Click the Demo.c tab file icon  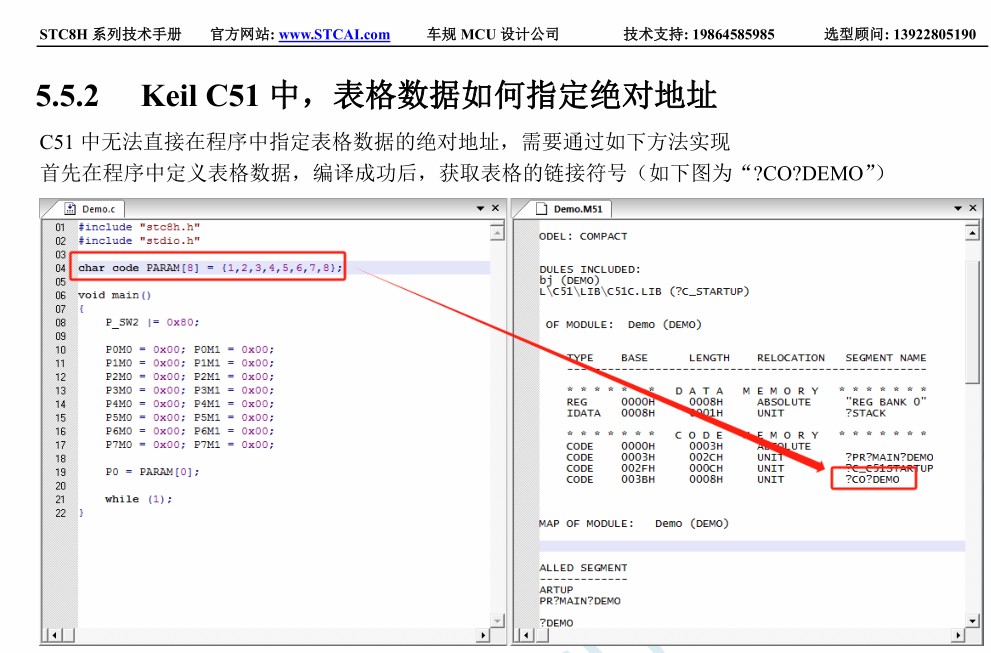71,209
